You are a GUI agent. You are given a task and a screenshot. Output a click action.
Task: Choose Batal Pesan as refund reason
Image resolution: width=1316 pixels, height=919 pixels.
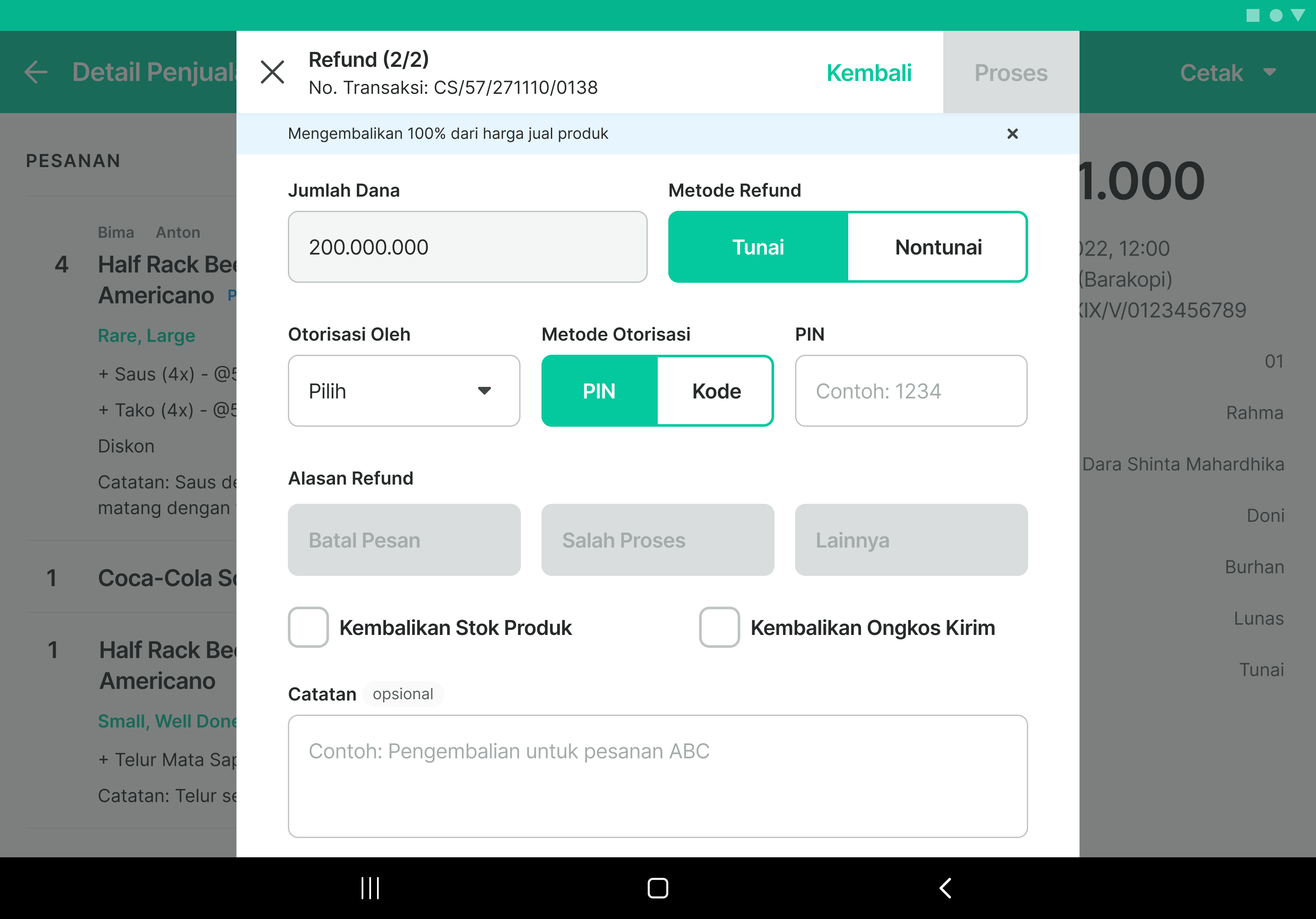point(404,539)
